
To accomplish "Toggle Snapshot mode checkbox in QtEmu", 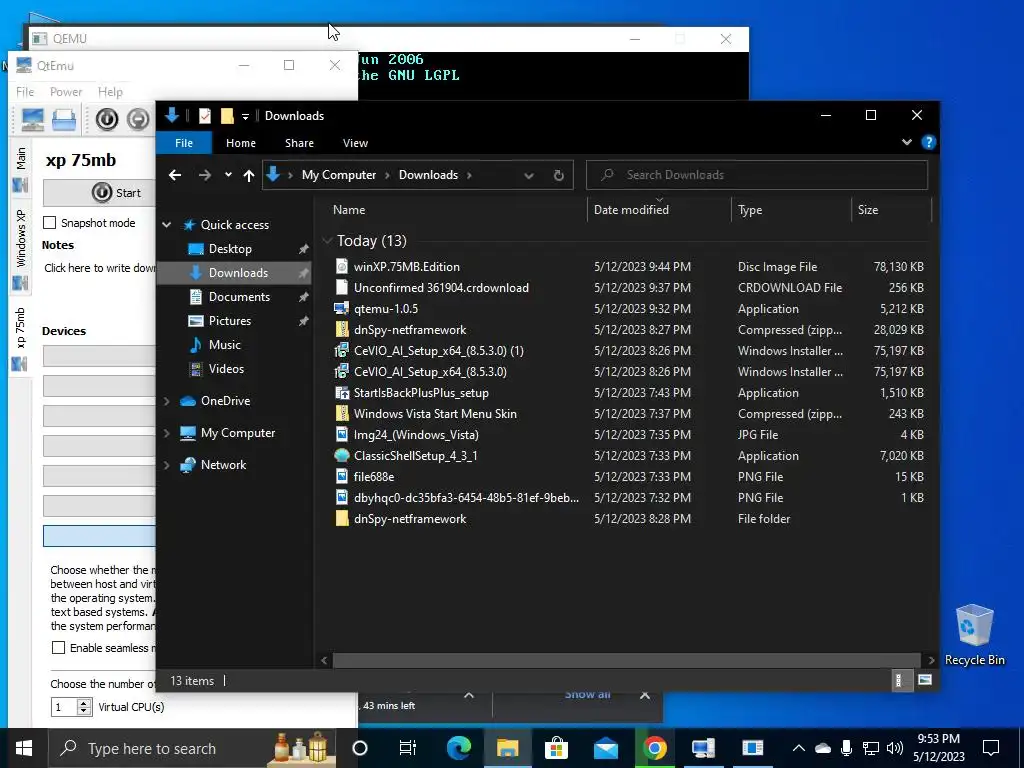I will click(x=50, y=223).
